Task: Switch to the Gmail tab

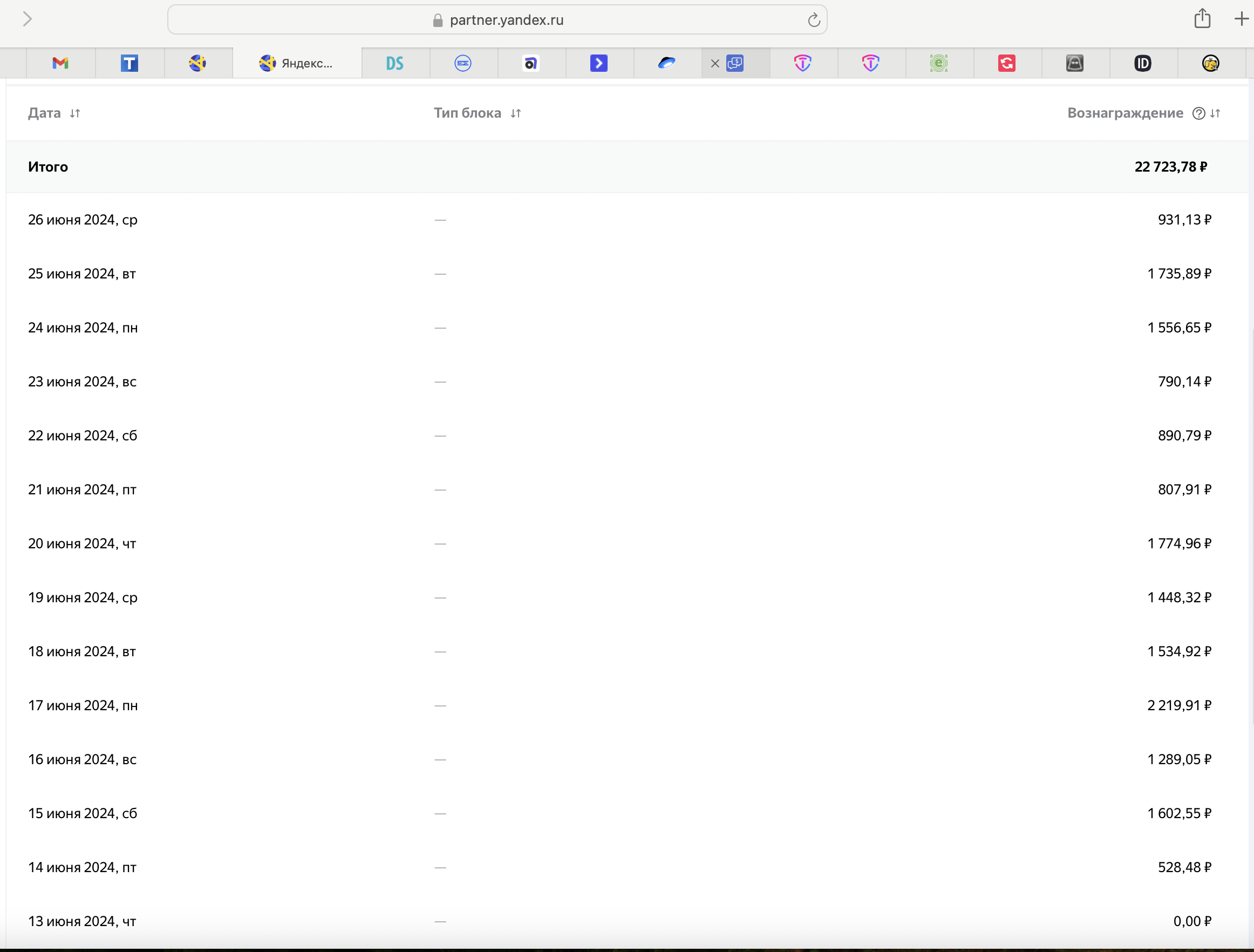Action: tap(60, 63)
